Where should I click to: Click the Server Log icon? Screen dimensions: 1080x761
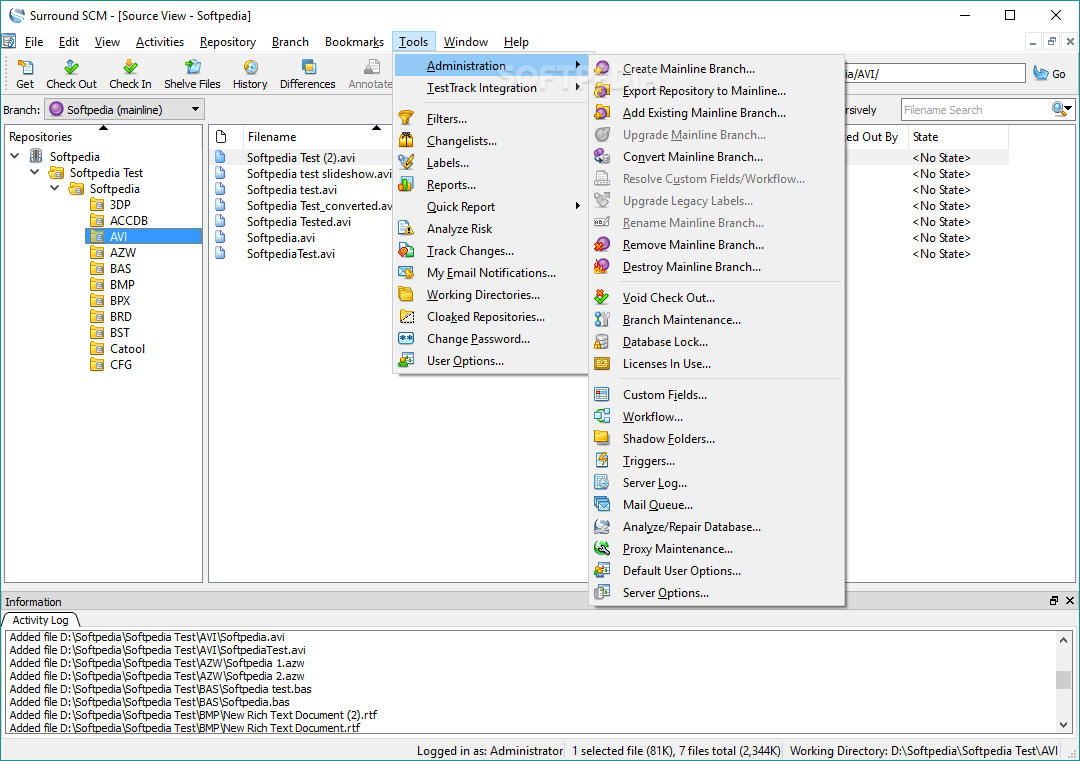[x=602, y=482]
